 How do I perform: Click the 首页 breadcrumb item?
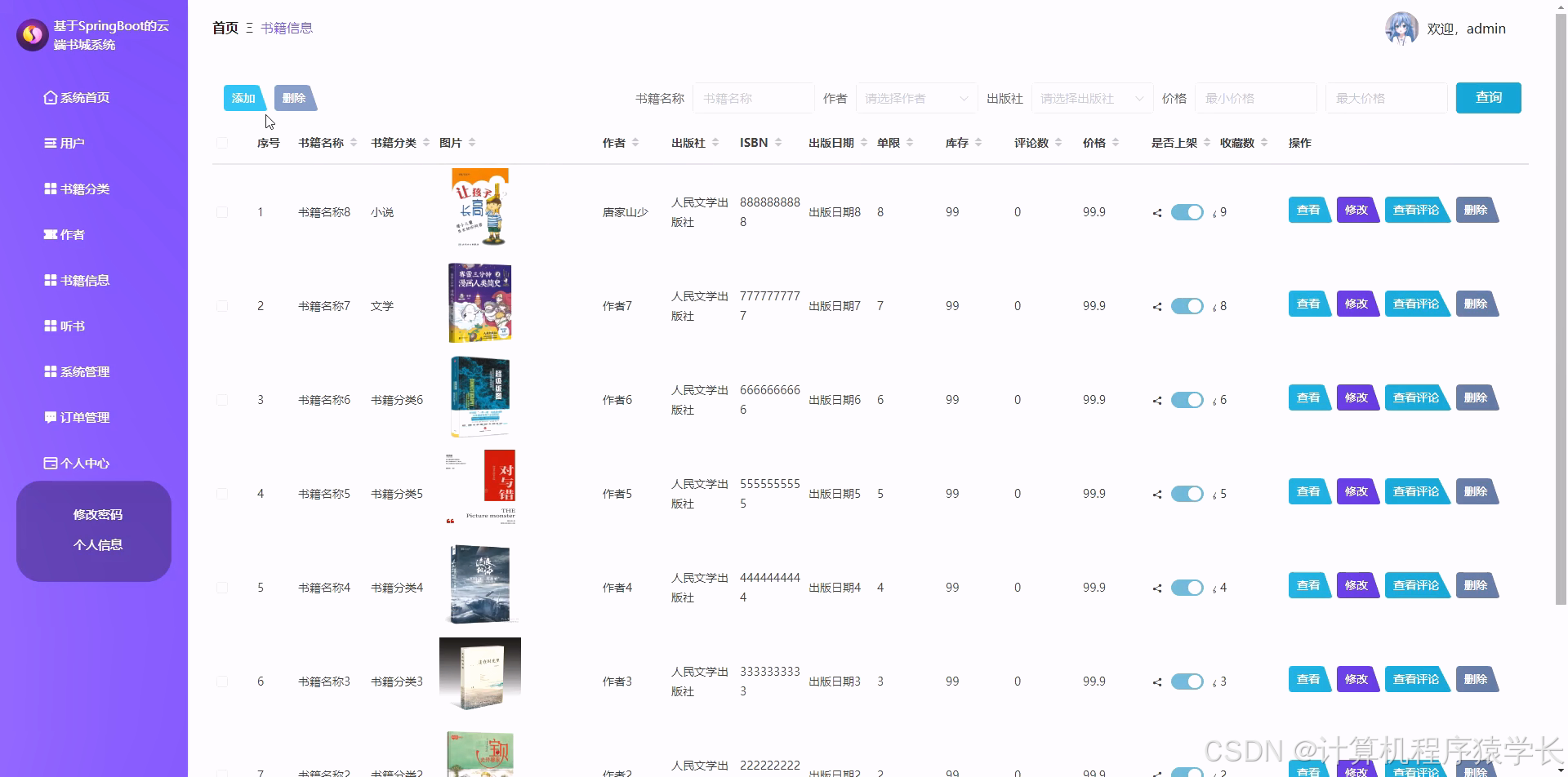click(x=224, y=27)
